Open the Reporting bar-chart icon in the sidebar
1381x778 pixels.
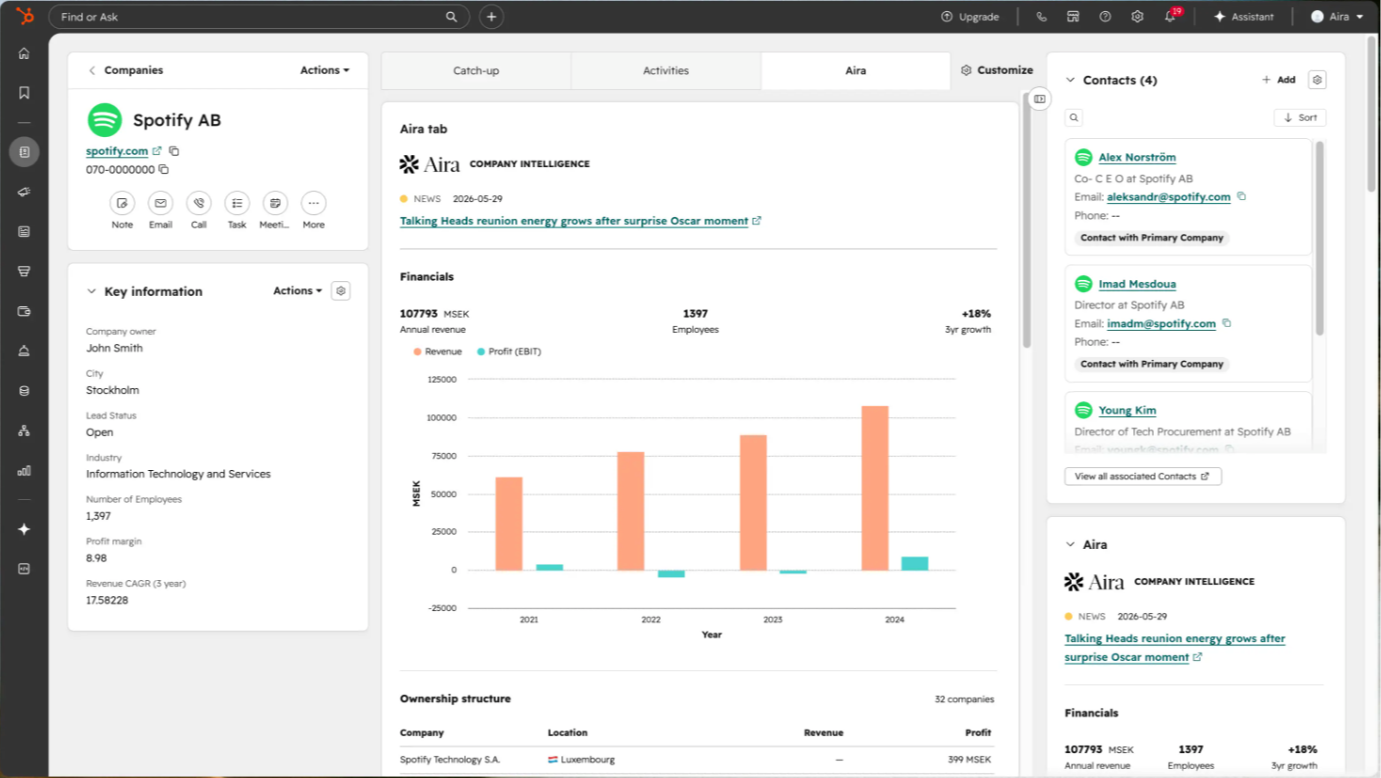[x=24, y=470]
